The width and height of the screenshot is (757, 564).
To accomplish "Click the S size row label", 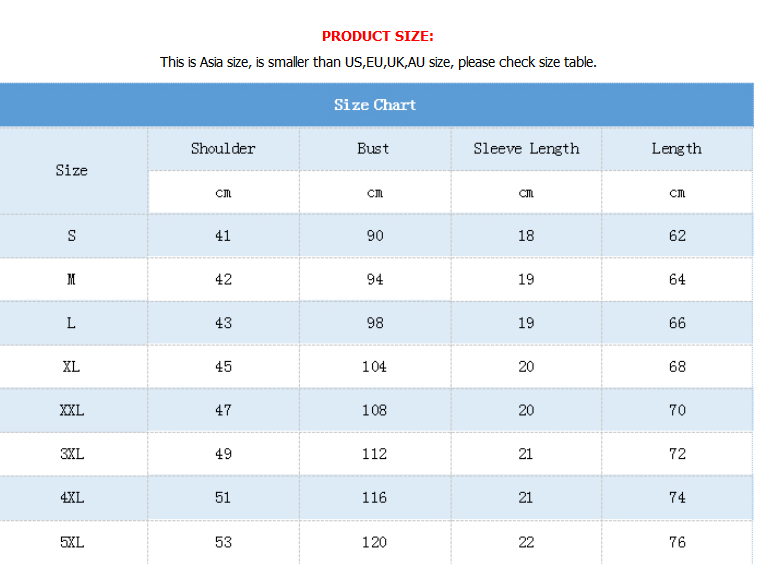I will (71, 236).
